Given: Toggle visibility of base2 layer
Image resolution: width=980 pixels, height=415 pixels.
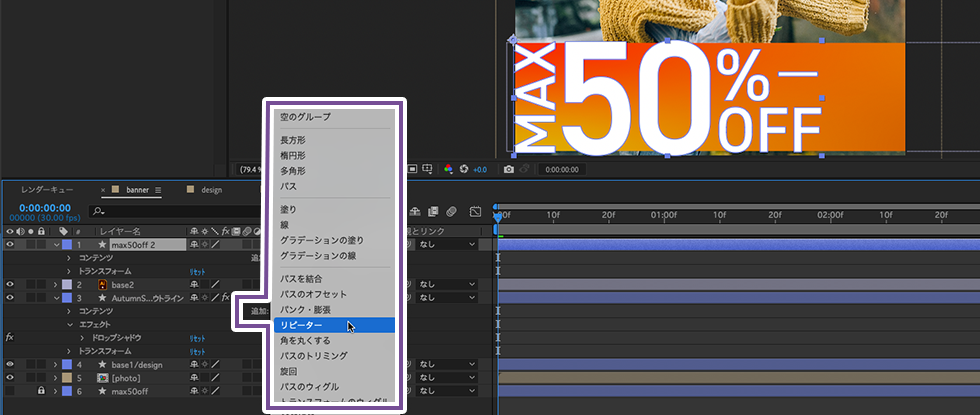Looking at the screenshot, I should pos(11,285).
